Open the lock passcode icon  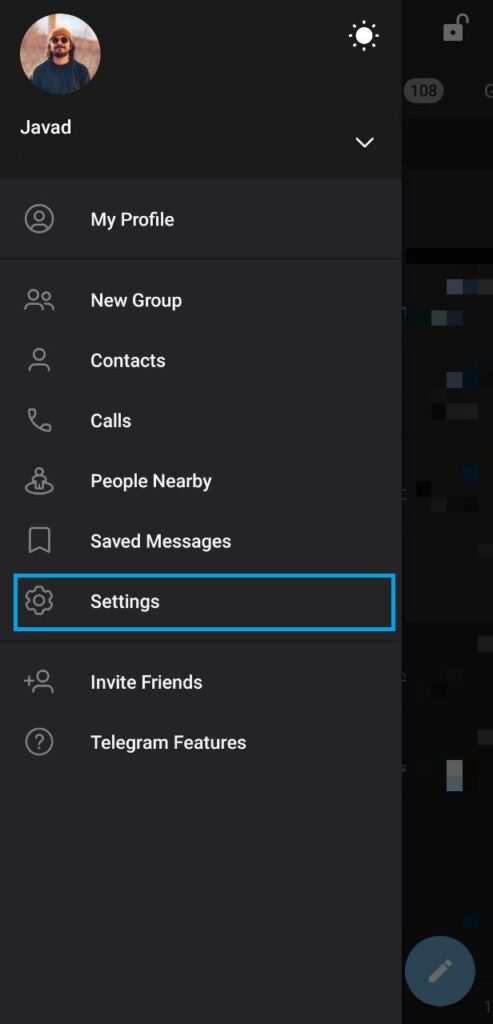click(x=455, y=29)
